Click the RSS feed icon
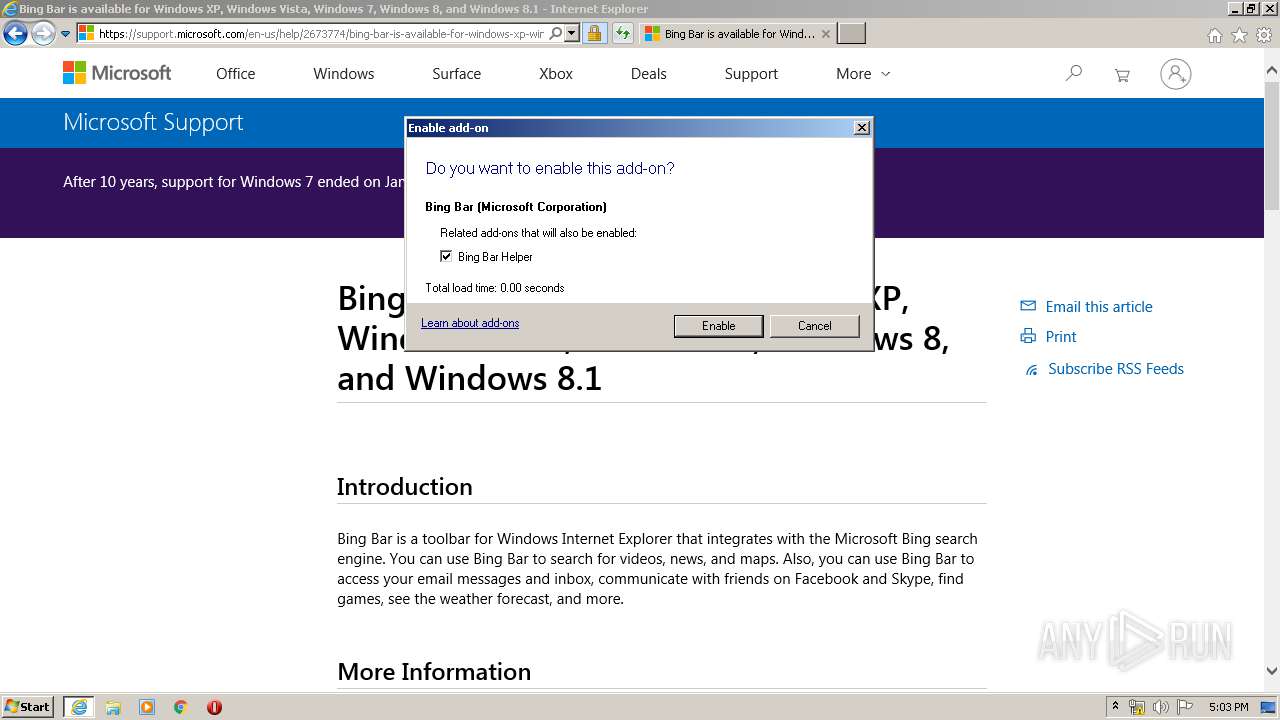This screenshot has width=1280, height=720. click(1031, 369)
